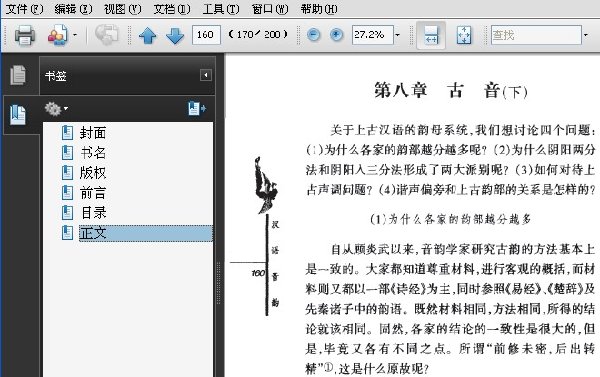
Task: Click the new bookmark icon
Action: [x=197, y=109]
